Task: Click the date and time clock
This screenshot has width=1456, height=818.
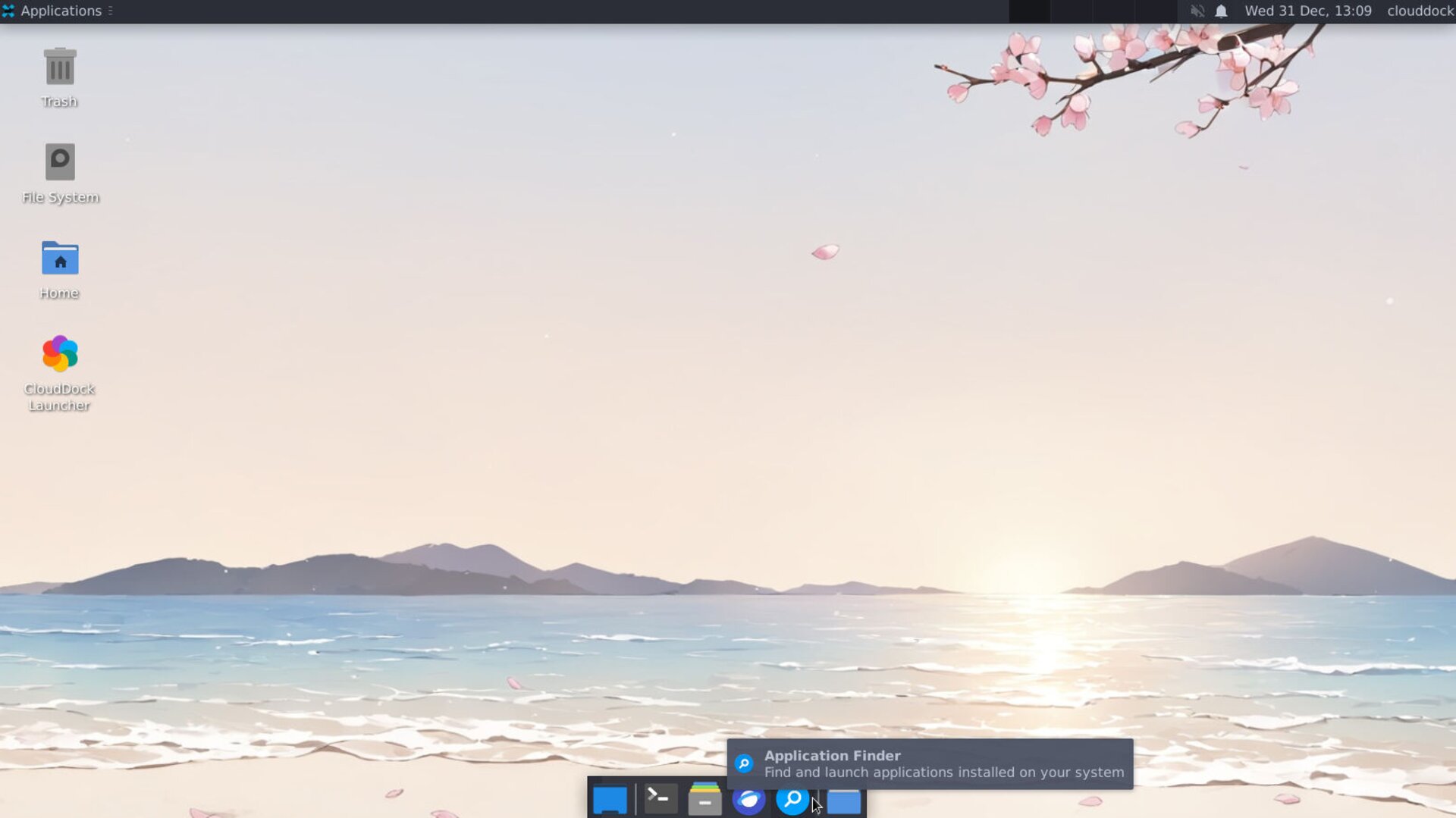Action: [1307, 11]
